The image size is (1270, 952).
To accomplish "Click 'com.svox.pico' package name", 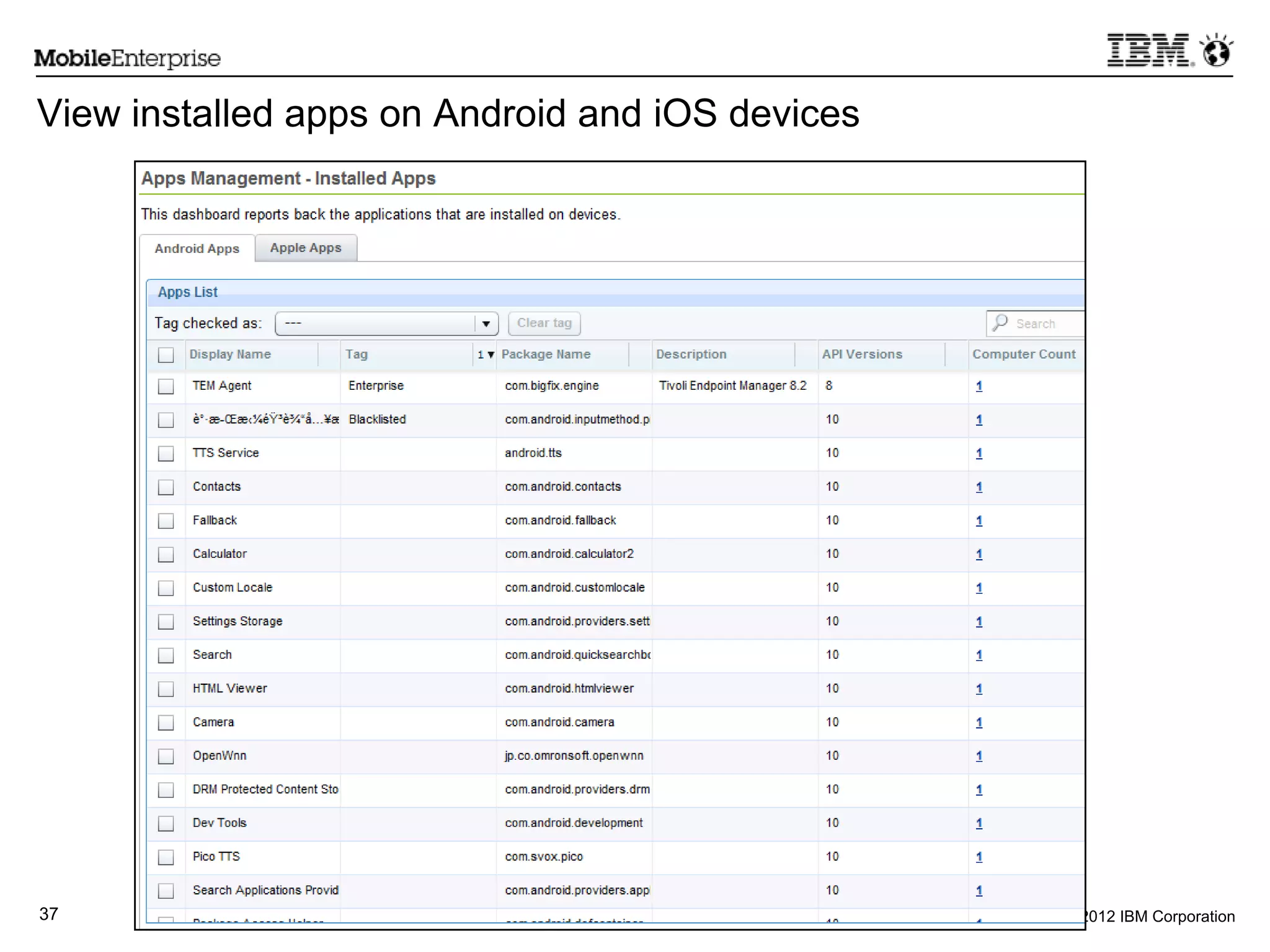I will tap(544, 857).
